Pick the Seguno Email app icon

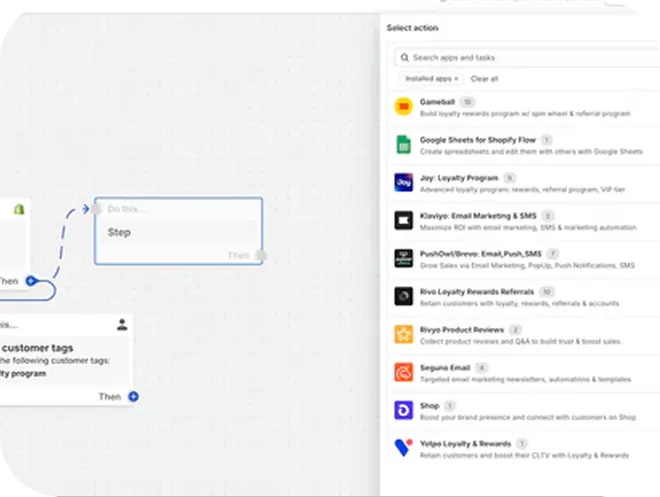click(403, 372)
